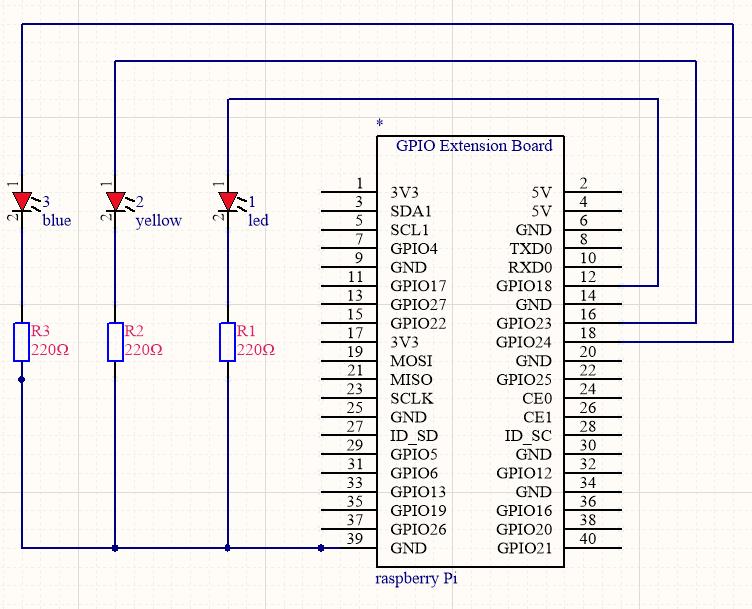Click the GPIO26 pin label

click(x=418, y=530)
